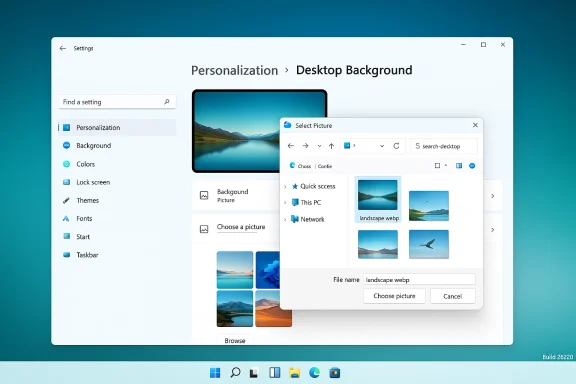Click the Edge icon in dialog toolbar

click(292, 165)
